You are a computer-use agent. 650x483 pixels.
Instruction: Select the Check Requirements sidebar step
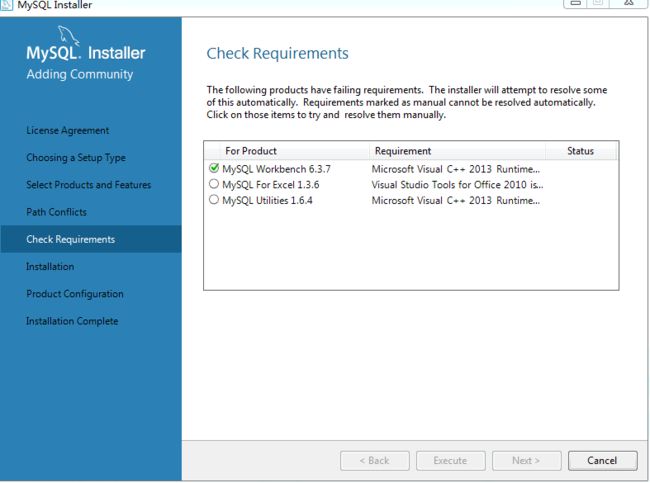tap(91, 239)
